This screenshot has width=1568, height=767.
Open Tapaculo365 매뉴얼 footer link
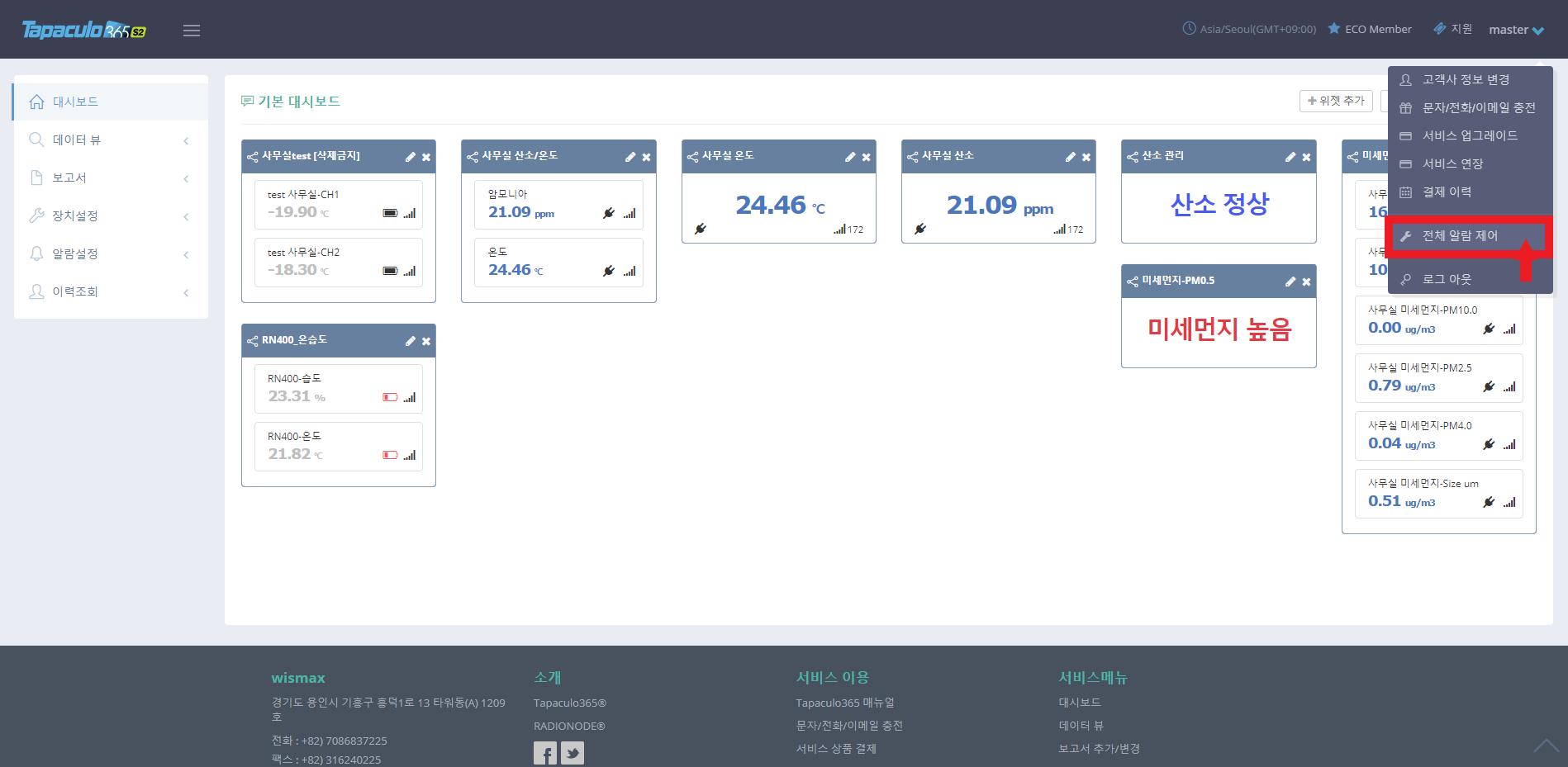click(x=845, y=703)
